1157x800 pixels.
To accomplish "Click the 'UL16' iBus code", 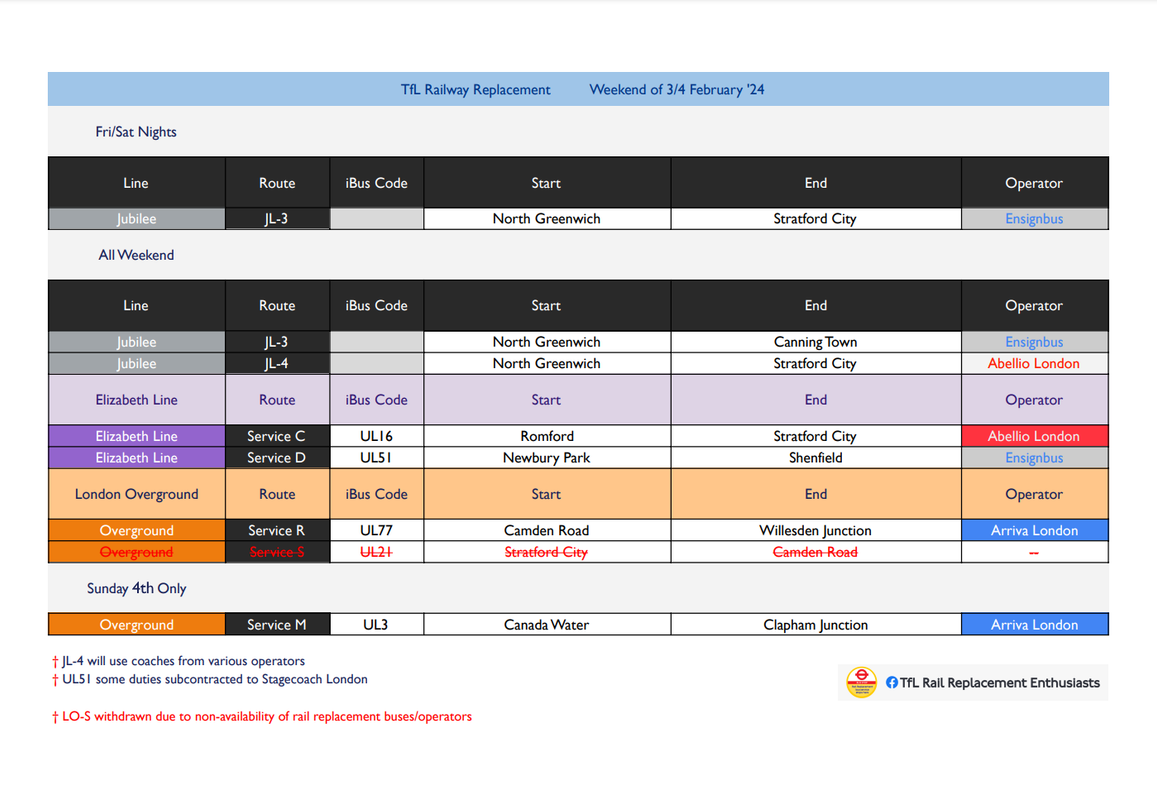I will click(376, 436).
